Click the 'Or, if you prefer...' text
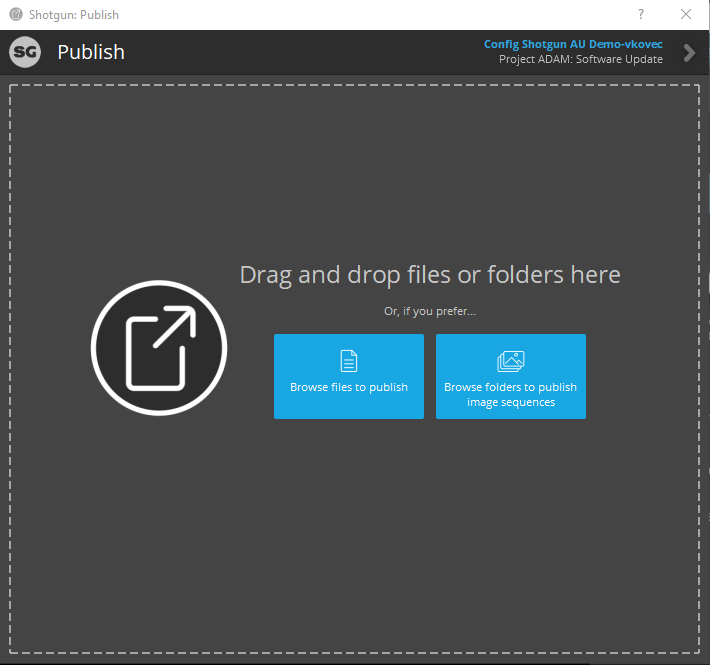The image size is (710, 665). pyautogui.click(x=430, y=311)
